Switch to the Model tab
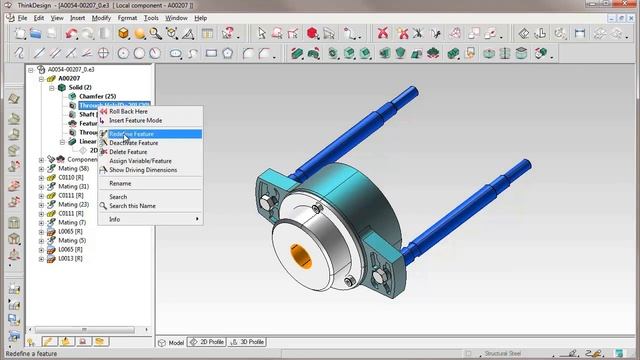Screen dimensions: 640x360 pos(171,342)
